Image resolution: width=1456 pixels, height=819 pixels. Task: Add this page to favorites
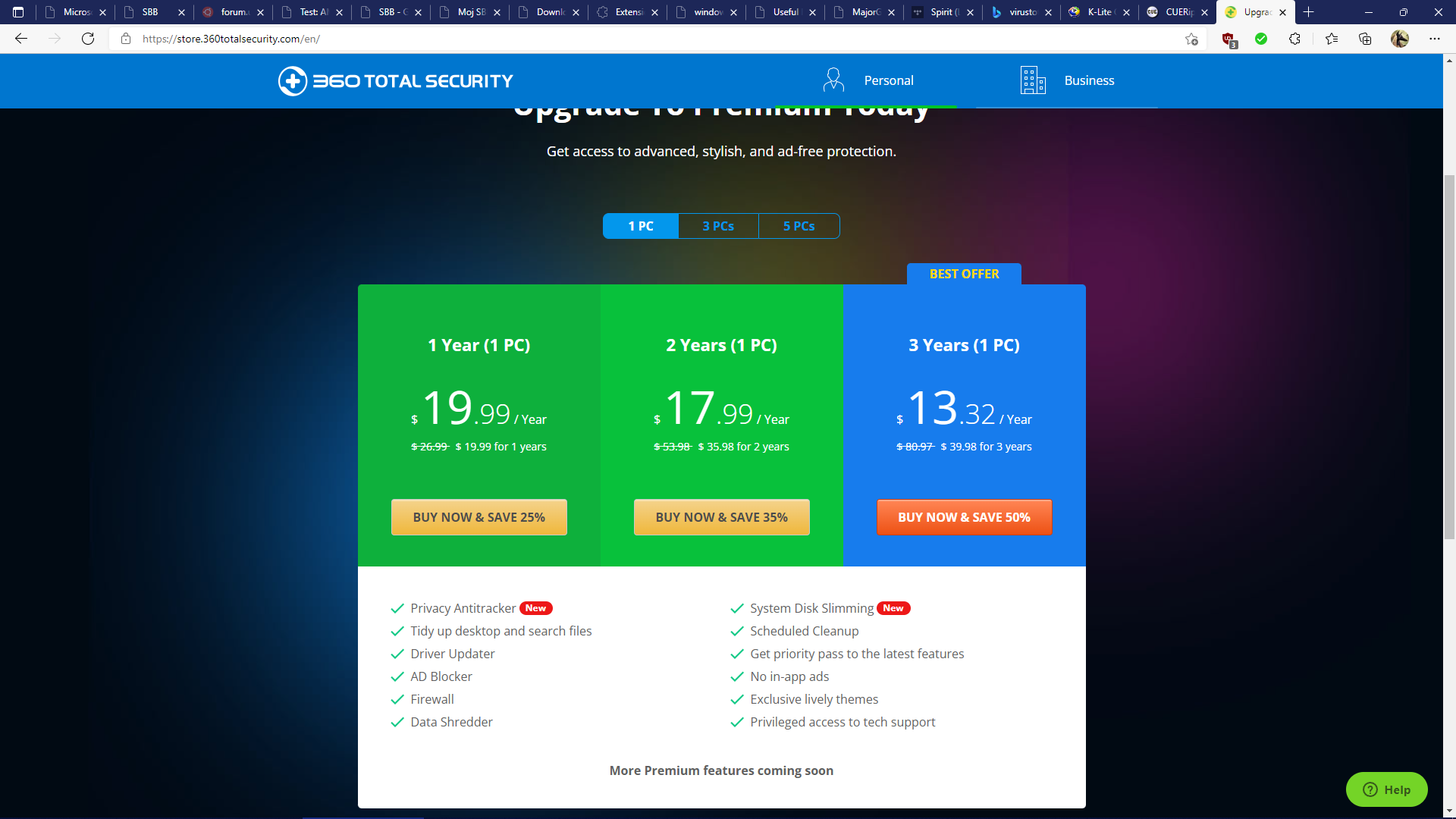point(1191,39)
